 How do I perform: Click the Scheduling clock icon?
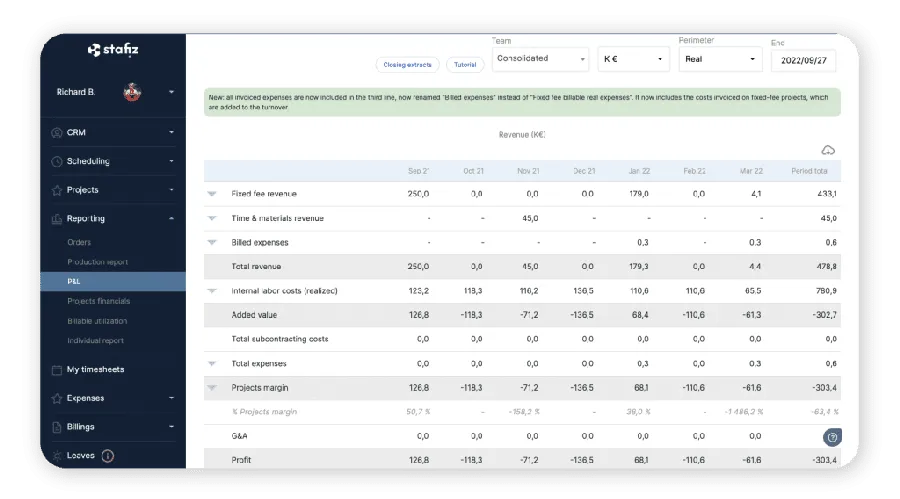tap(57, 161)
